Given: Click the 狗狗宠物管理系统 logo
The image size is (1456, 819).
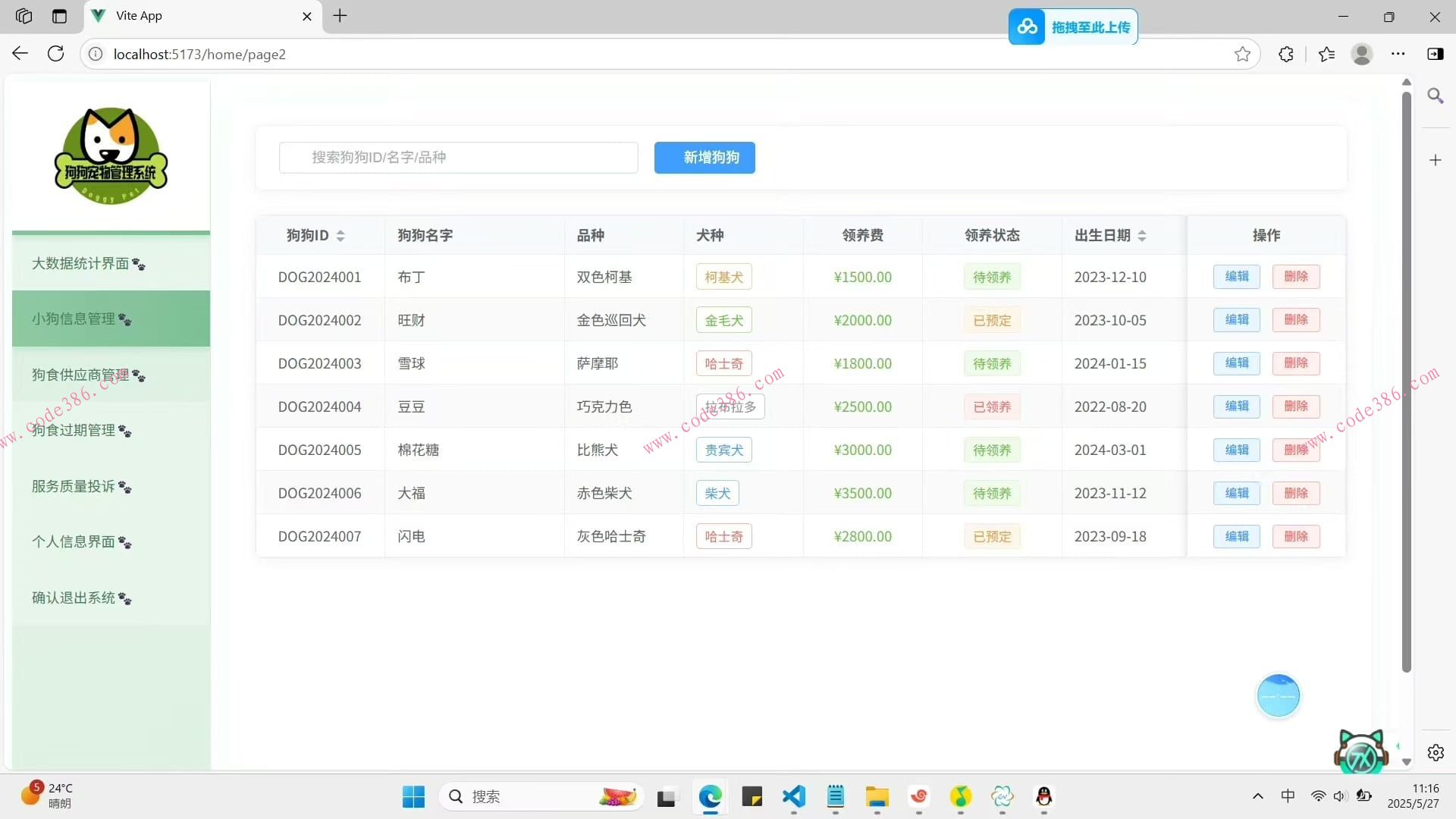Looking at the screenshot, I should tap(109, 154).
